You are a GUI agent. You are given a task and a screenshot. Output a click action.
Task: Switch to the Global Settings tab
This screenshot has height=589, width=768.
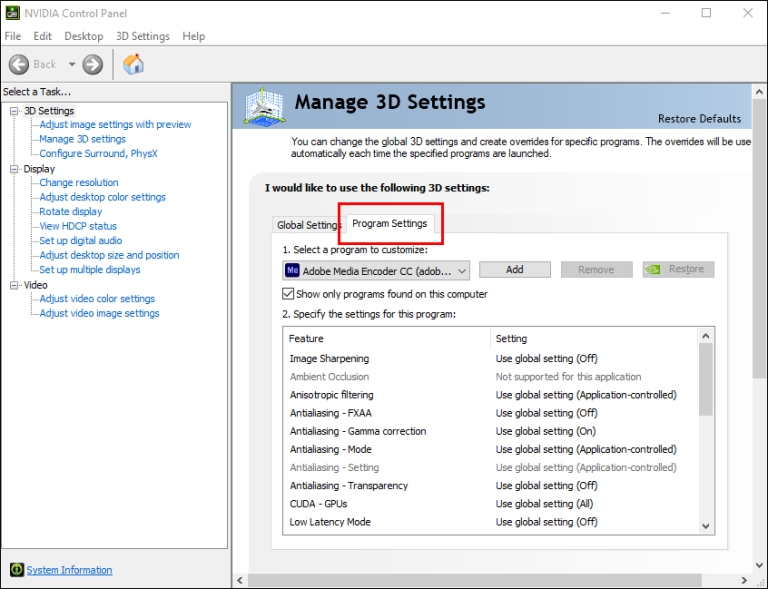click(307, 225)
